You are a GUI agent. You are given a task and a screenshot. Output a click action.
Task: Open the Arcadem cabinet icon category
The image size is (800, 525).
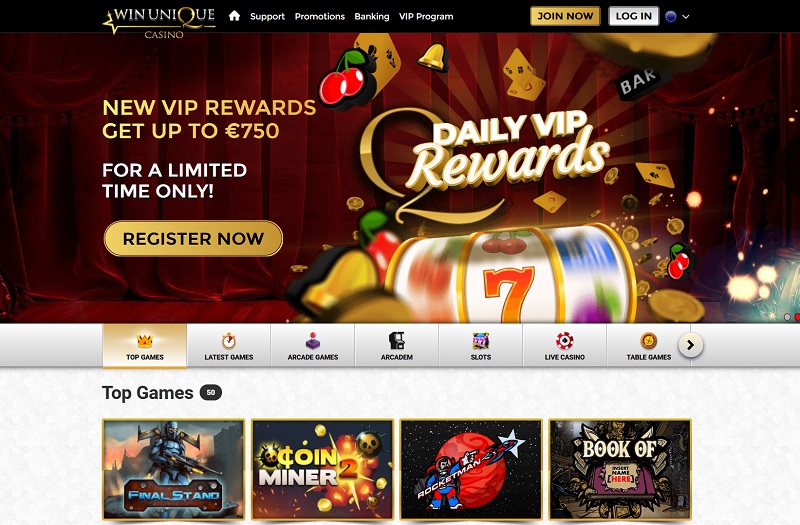[x=396, y=341]
